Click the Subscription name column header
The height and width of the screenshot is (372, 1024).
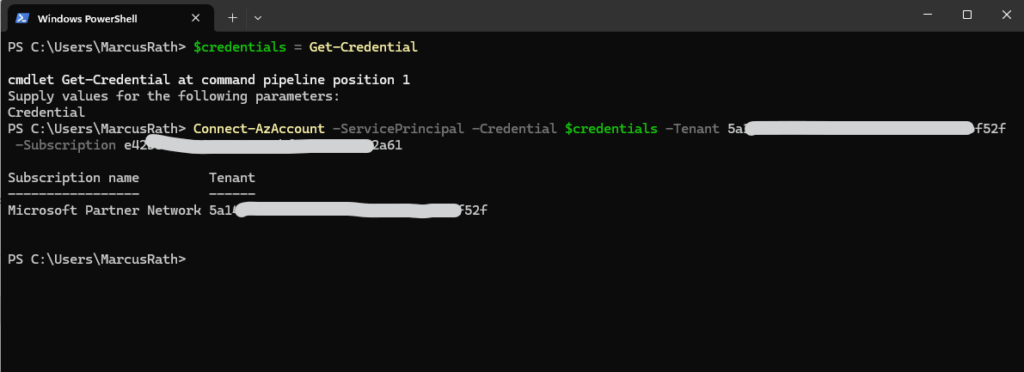click(73, 178)
